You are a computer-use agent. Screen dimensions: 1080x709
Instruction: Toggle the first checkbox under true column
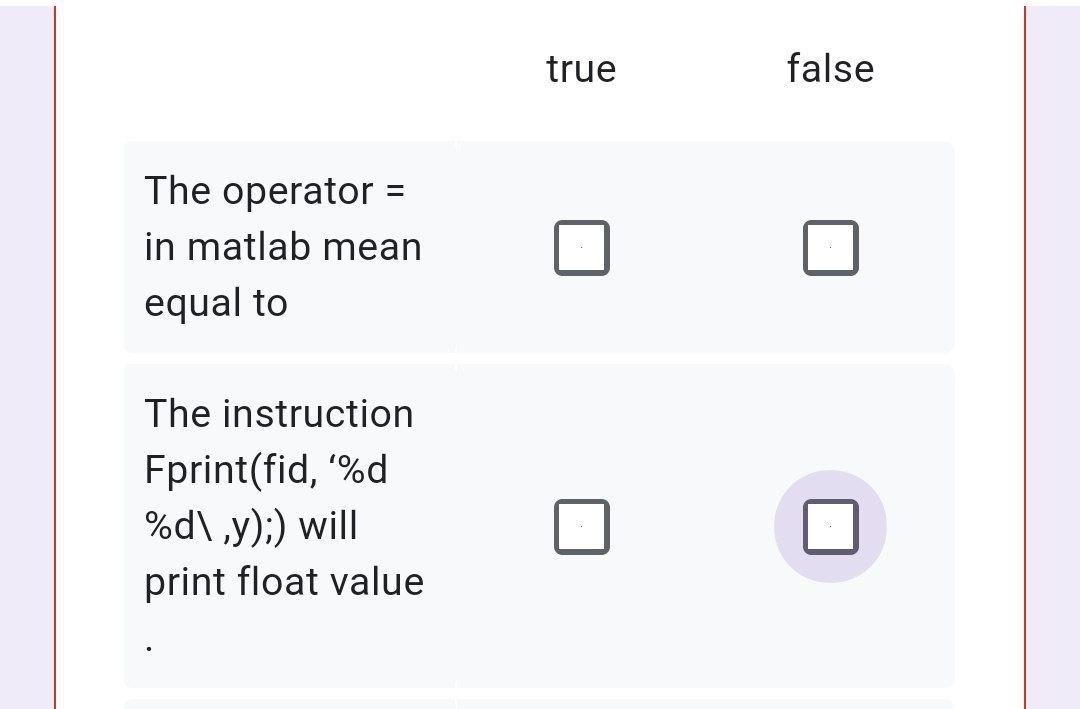(582, 247)
